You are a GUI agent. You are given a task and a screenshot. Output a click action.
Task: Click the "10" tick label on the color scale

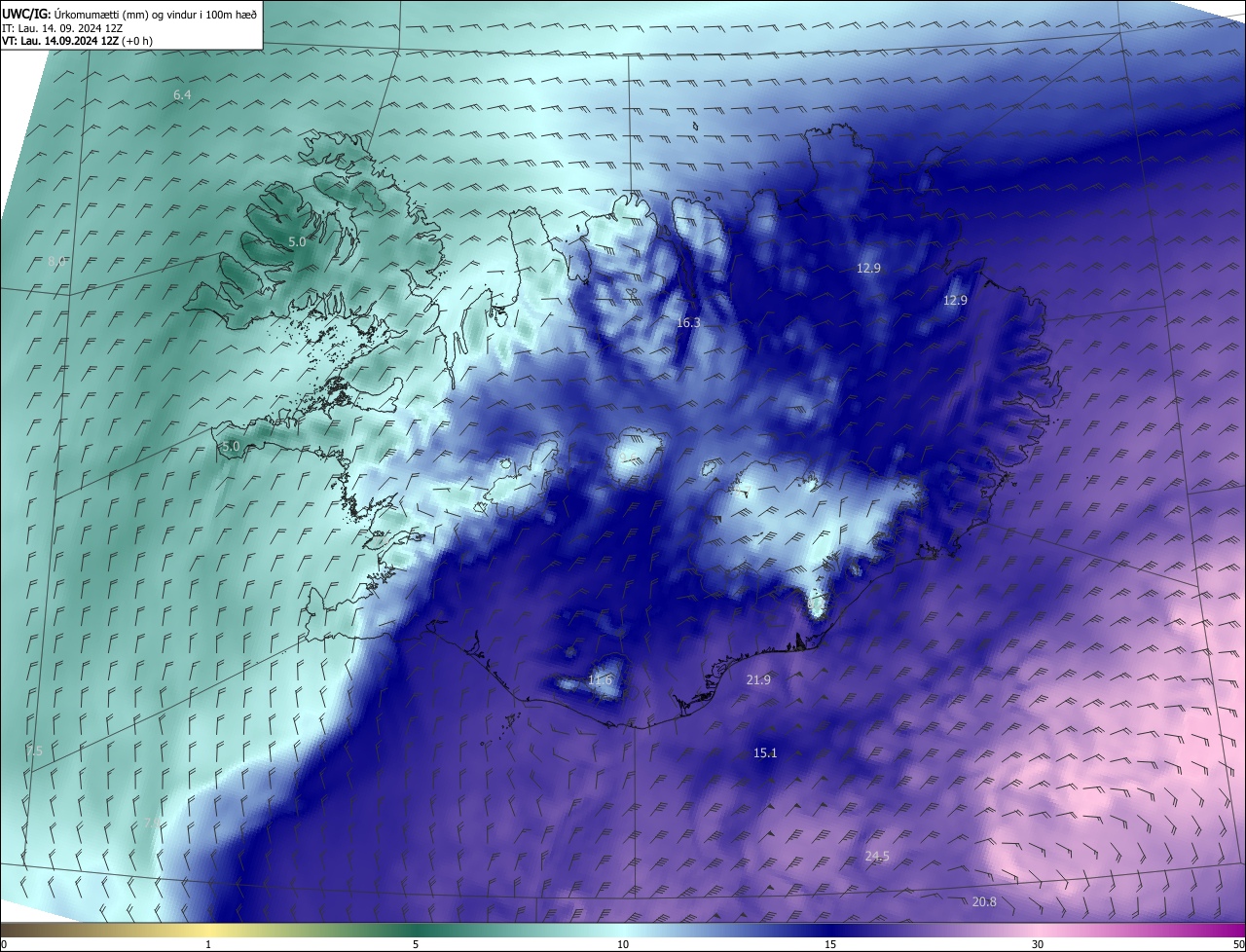point(623,944)
